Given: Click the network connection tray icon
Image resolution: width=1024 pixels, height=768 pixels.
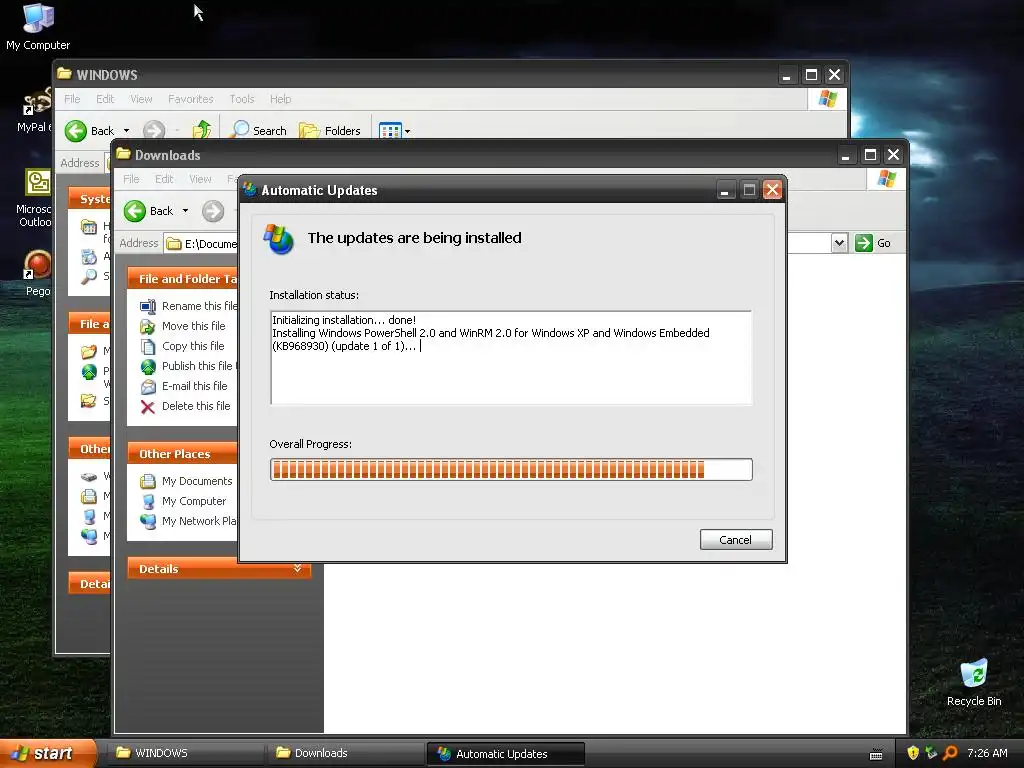Looking at the screenshot, I should pos(931,753).
